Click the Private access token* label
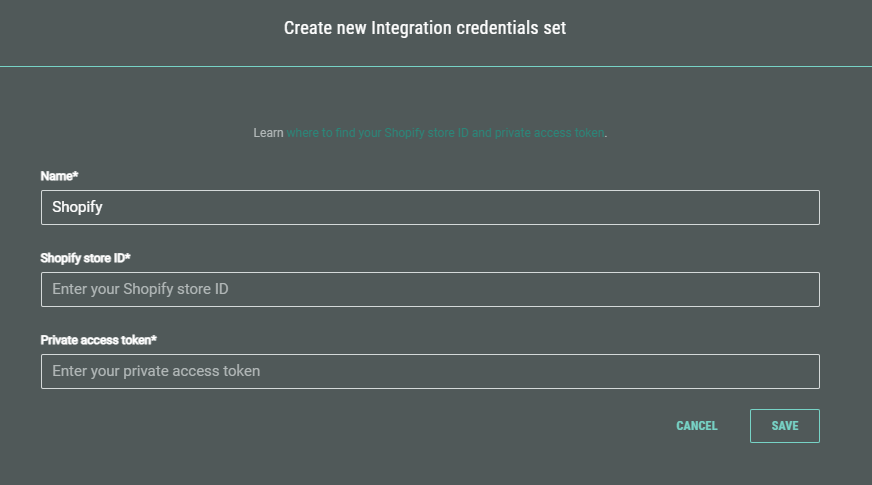The width and height of the screenshot is (872, 485). click(x=98, y=340)
